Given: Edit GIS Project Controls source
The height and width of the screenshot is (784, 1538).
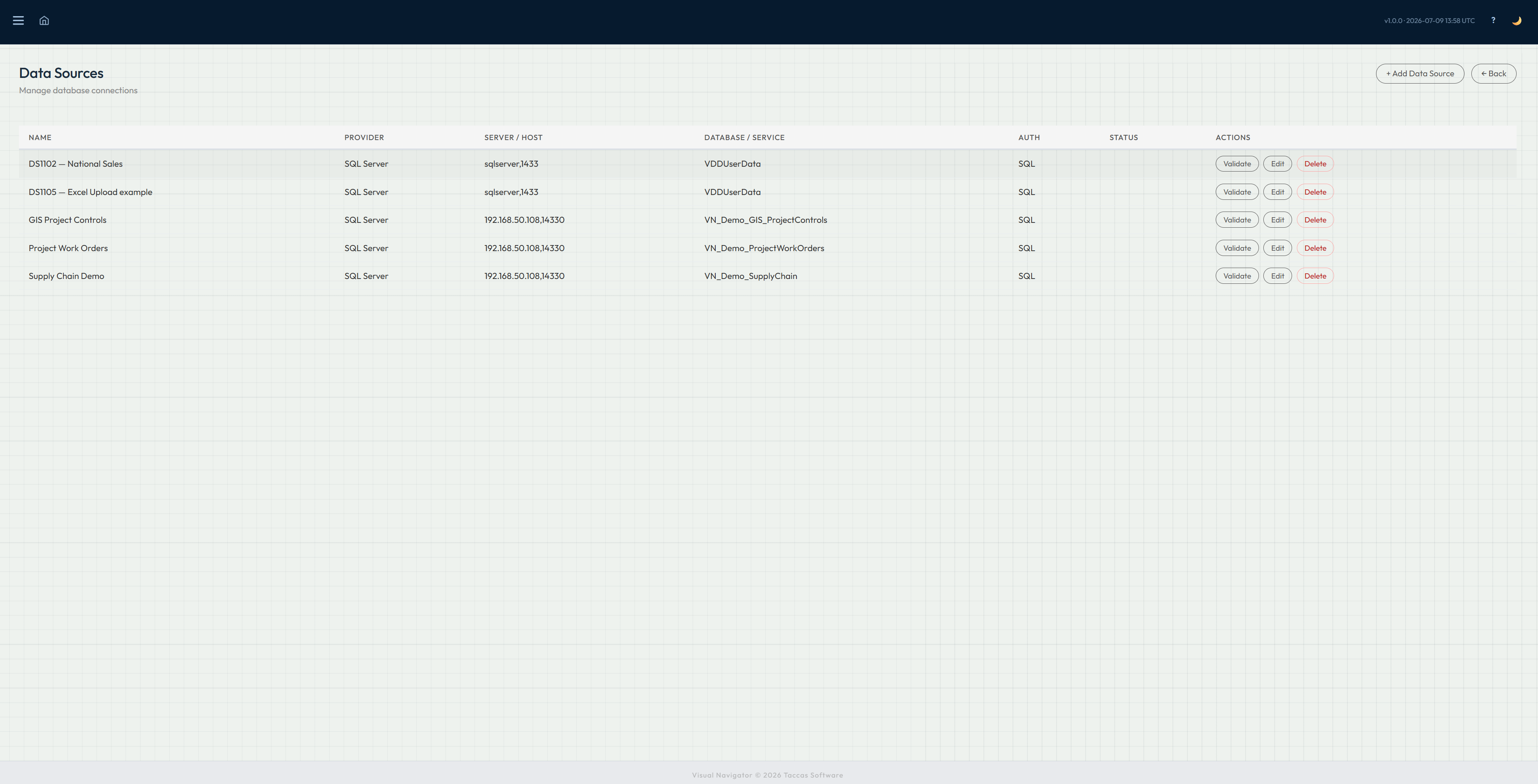Looking at the screenshot, I should 1277,220.
